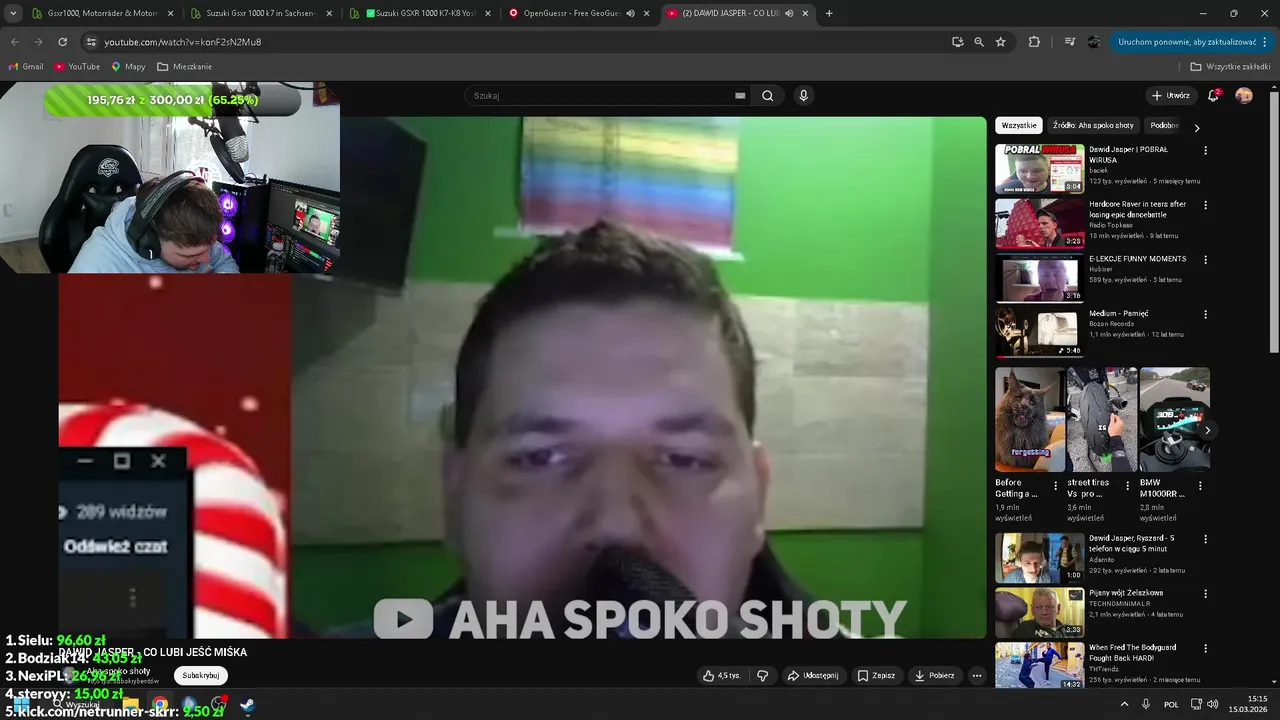This screenshot has height=720, width=1280.
Task: Reload the page with the refresh icon
Action: tap(62, 42)
